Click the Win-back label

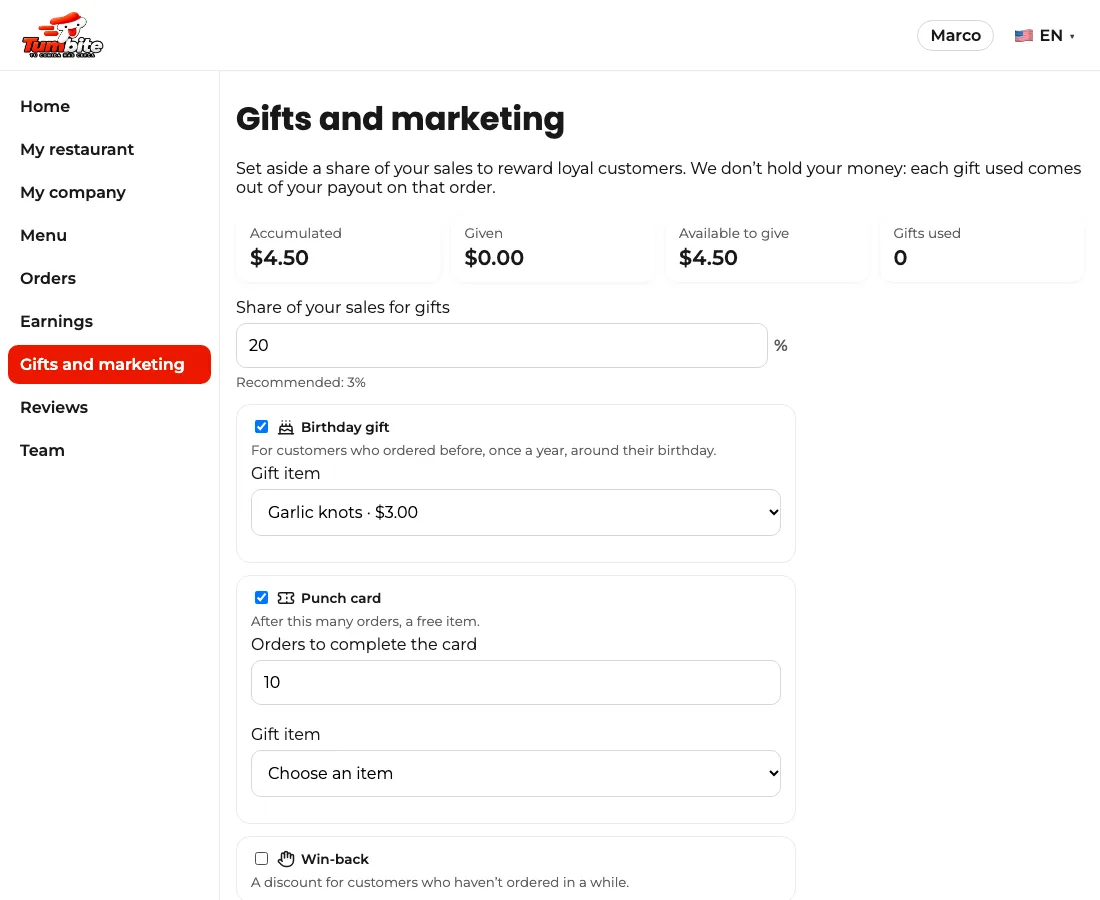tap(335, 859)
